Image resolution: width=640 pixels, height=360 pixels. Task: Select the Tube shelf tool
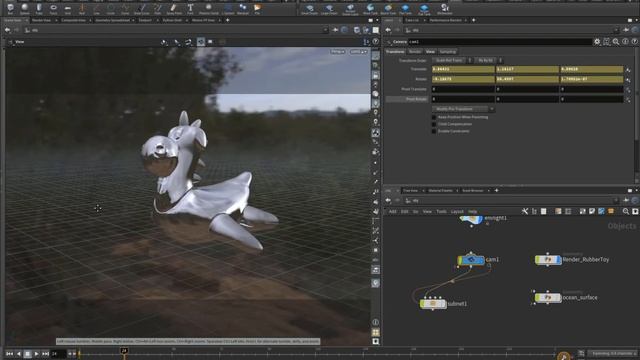pyautogui.click(x=39, y=8)
